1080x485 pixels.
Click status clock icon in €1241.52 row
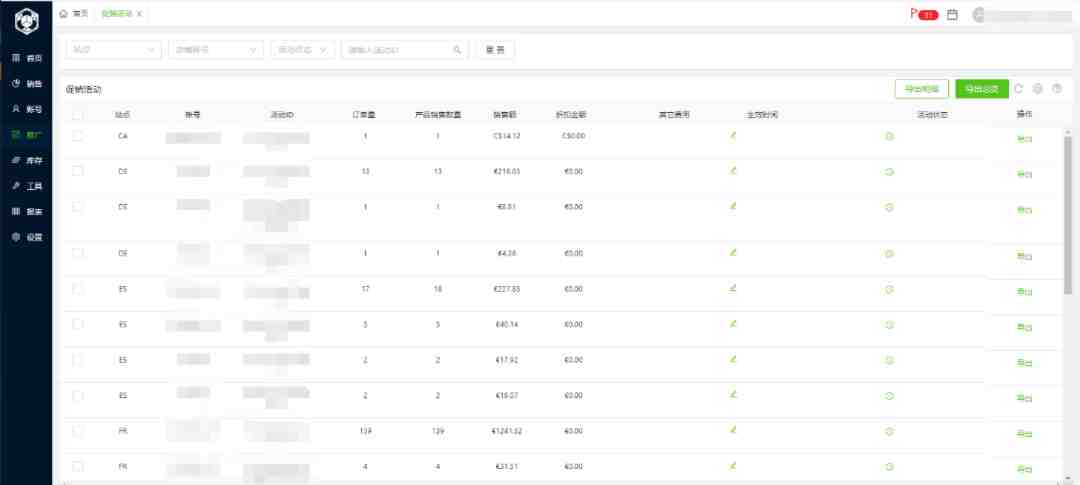click(889, 432)
